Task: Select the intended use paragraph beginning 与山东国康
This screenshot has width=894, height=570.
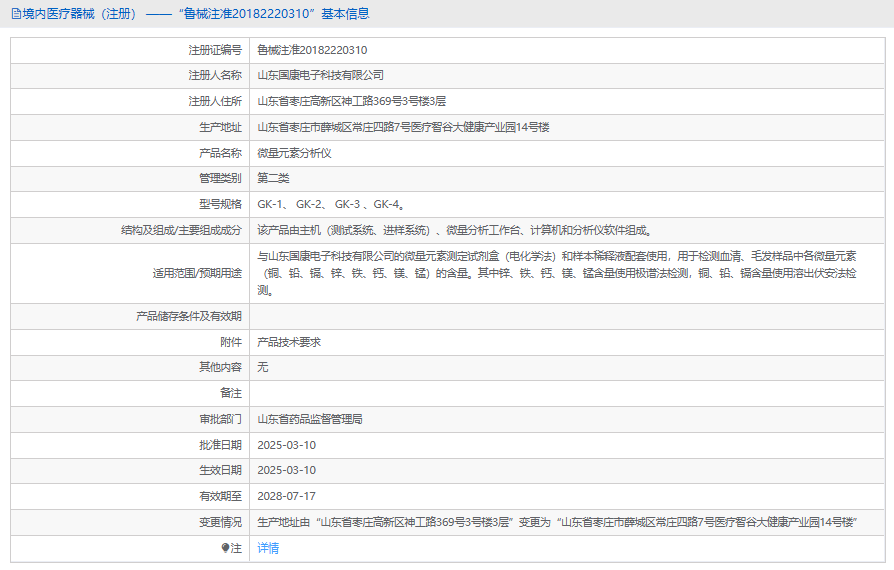Action: 557,274
